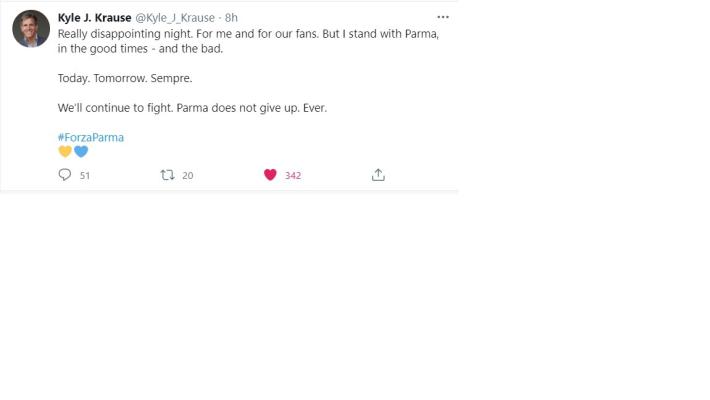Open the #ForzaParma hashtag
The image size is (710, 400).
(91, 137)
